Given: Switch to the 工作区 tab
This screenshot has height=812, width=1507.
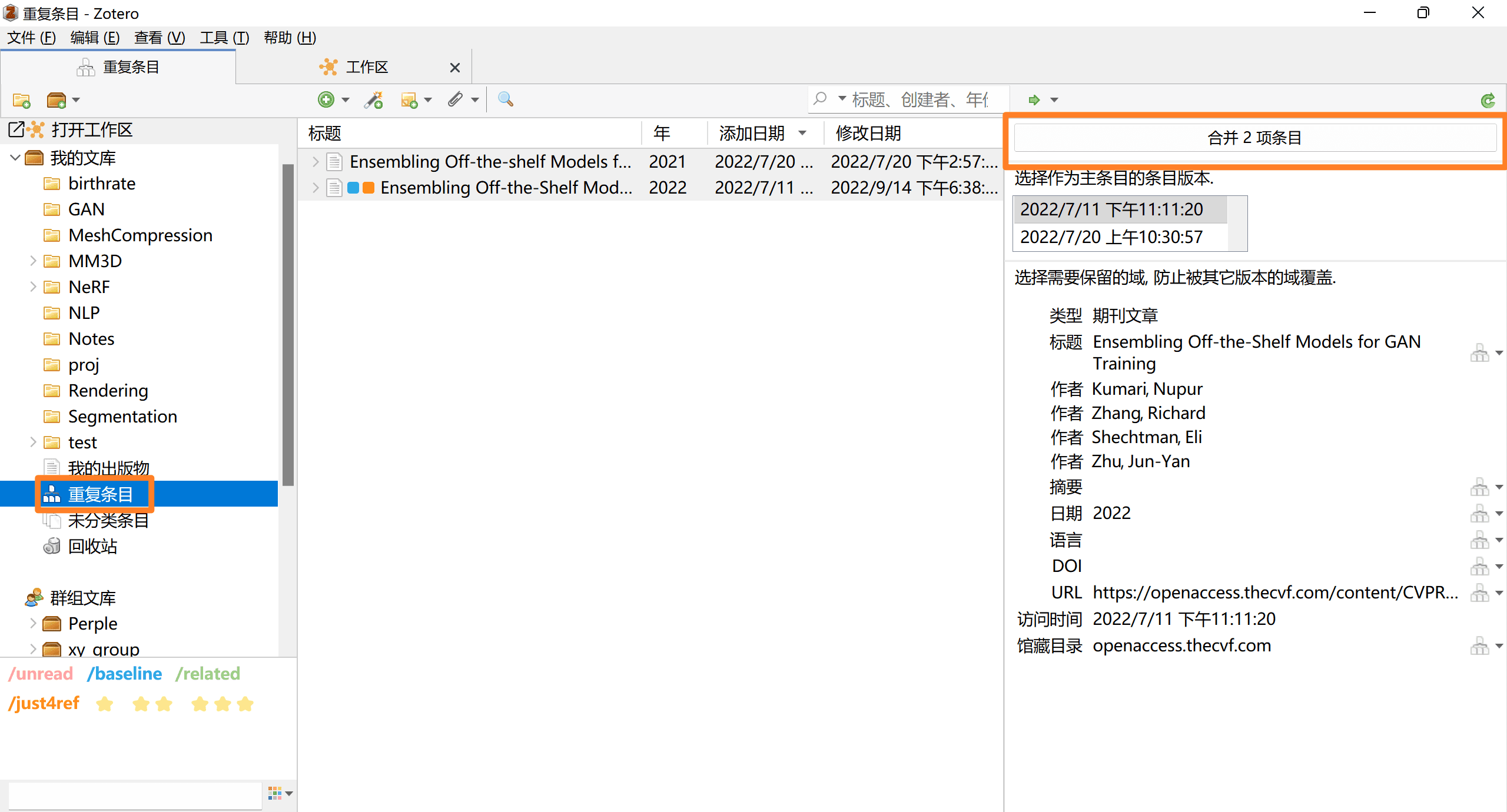Looking at the screenshot, I should coord(366,67).
